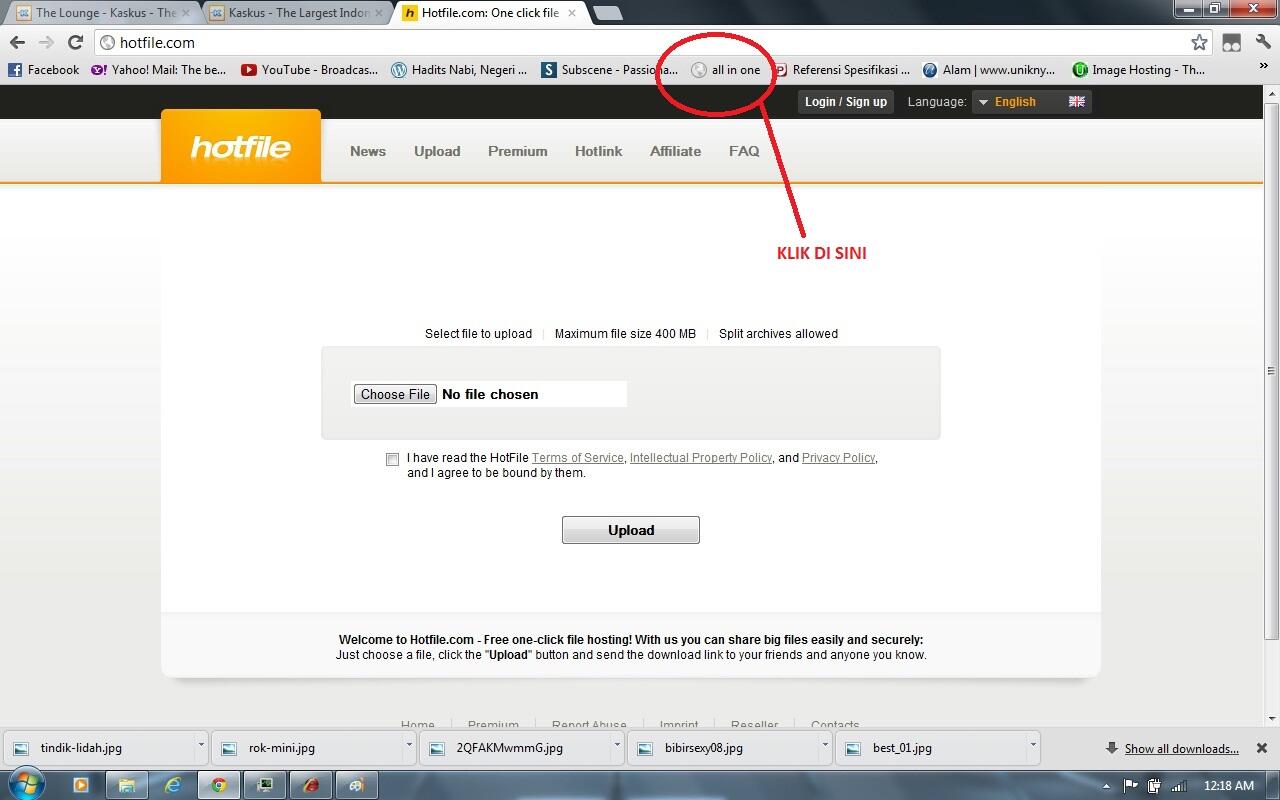Click the Choose File button
Screen dimensions: 1280x800
coord(395,394)
